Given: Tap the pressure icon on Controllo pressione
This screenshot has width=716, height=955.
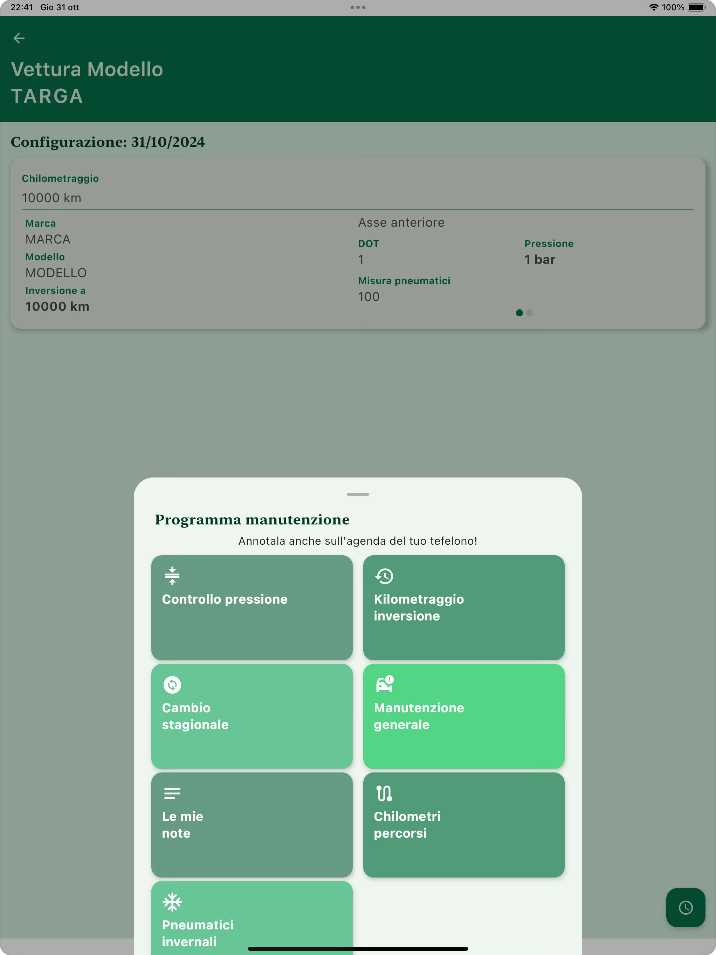Looking at the screenshot, I should 172,575.
